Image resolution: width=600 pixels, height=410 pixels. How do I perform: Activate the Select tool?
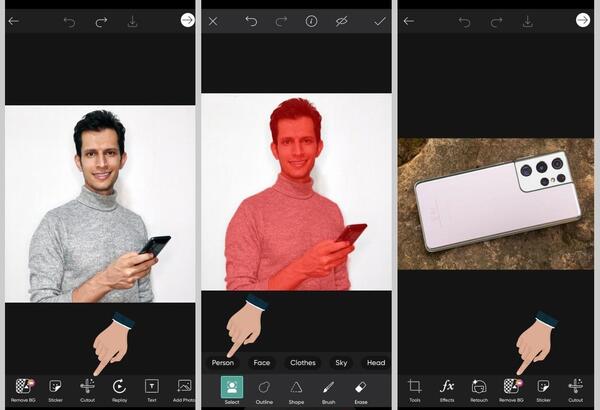232,390
